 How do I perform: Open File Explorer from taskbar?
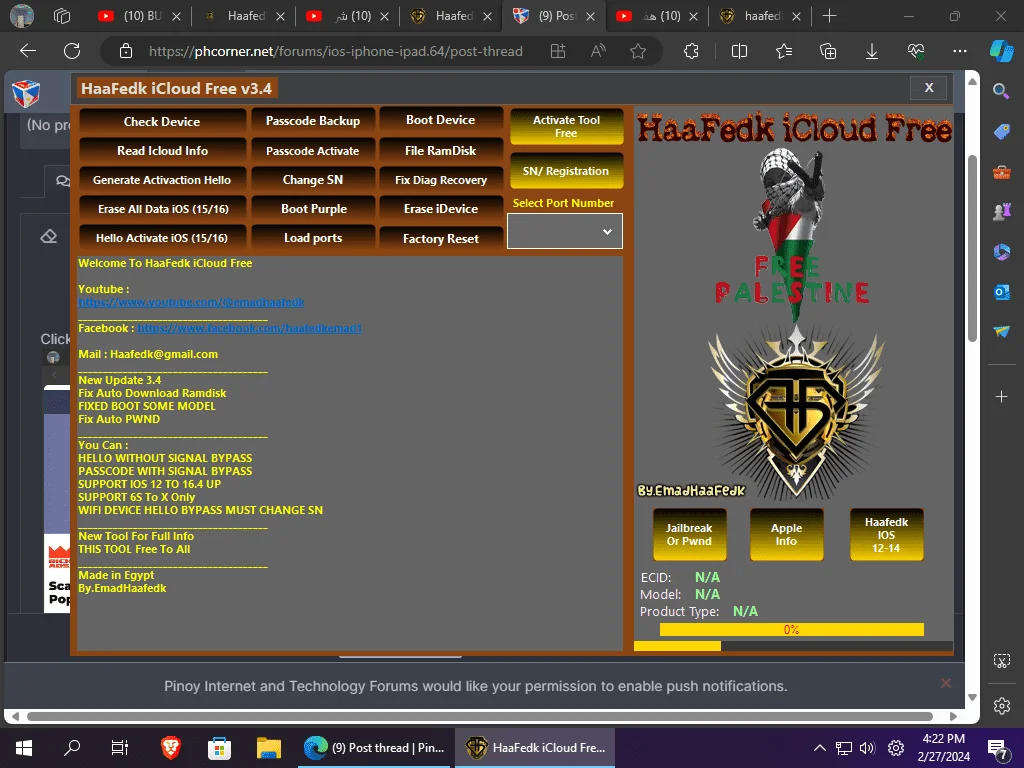click(268, 748)
